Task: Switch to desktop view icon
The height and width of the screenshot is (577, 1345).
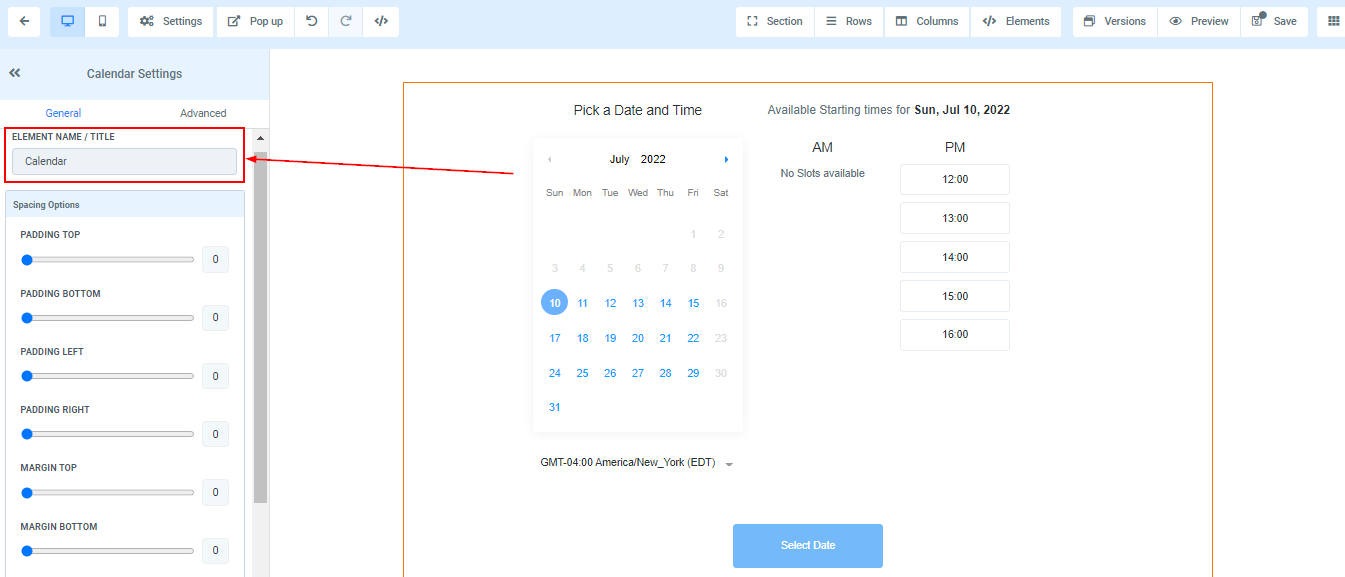Action: [x=68, y=21]
